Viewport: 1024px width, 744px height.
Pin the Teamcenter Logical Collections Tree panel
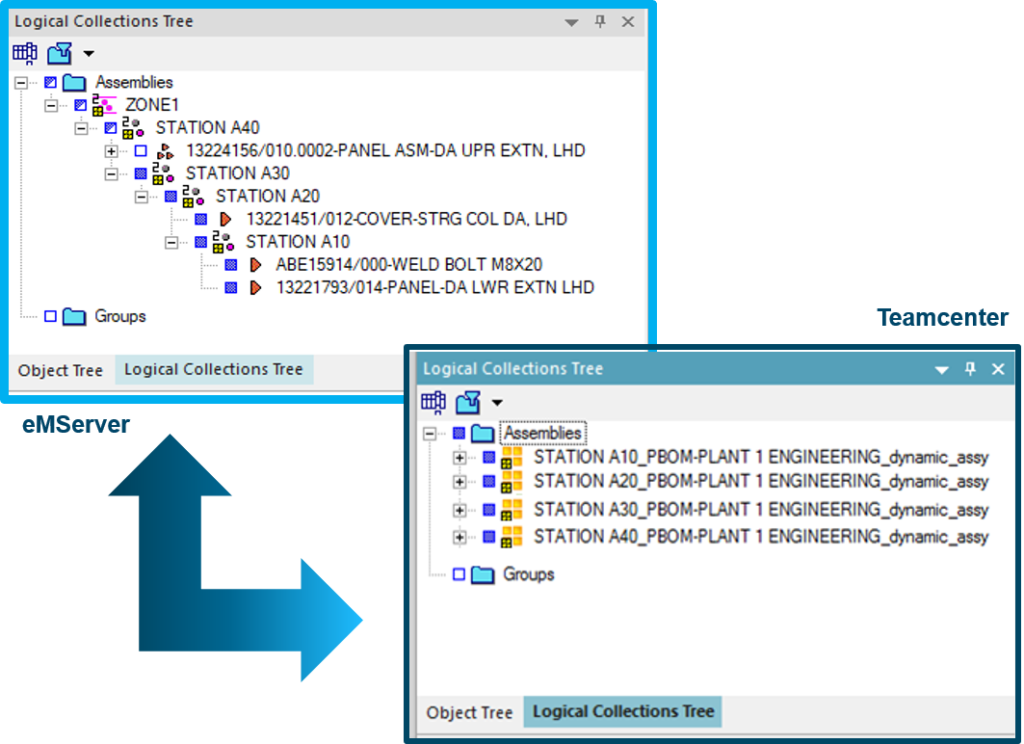[969, 369]
